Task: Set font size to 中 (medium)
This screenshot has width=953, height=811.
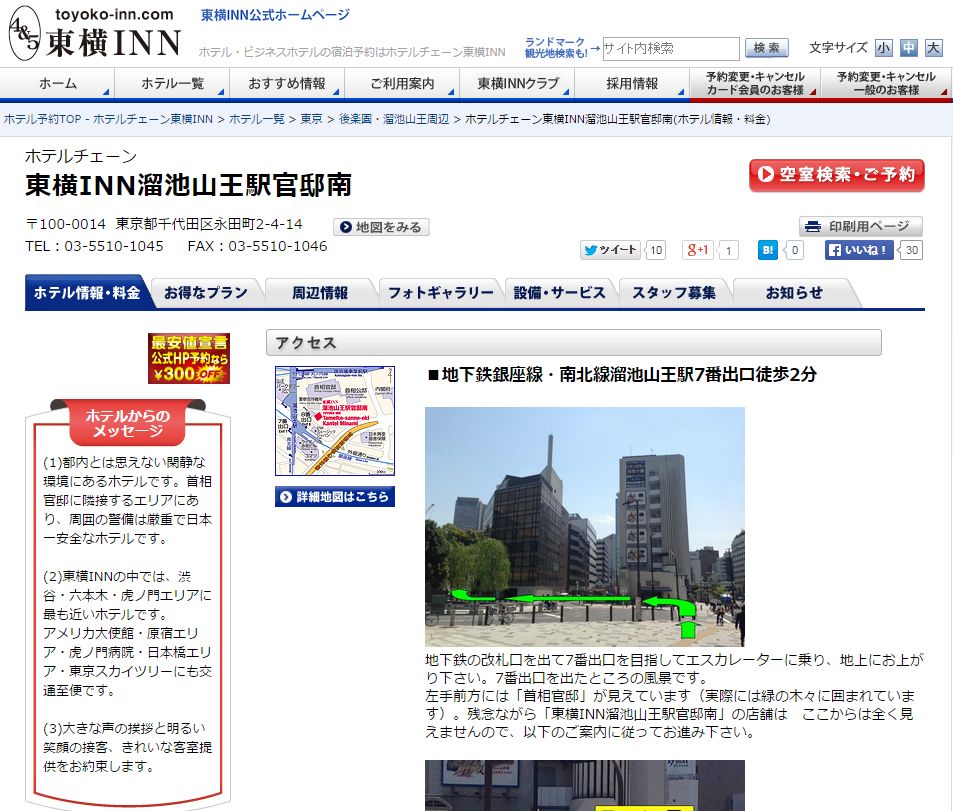Action: pos(909,47)
